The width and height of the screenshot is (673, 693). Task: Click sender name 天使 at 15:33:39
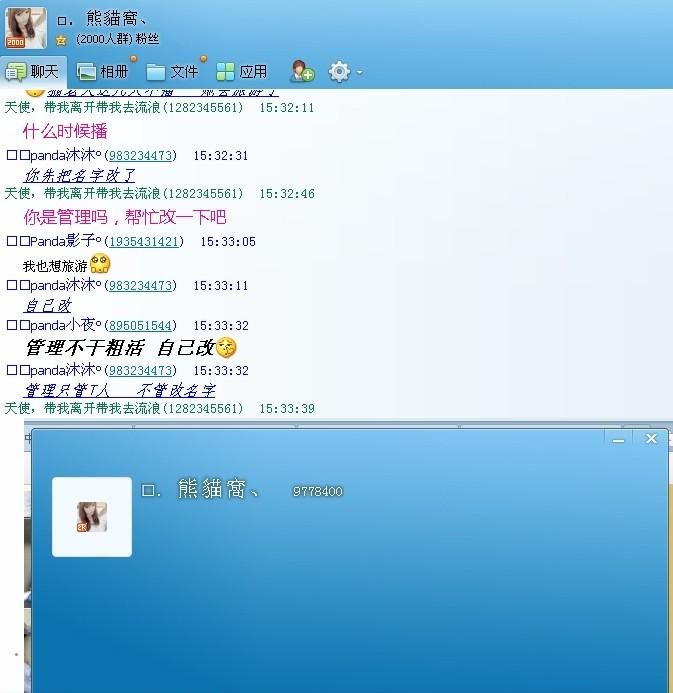tap(84, 408)
